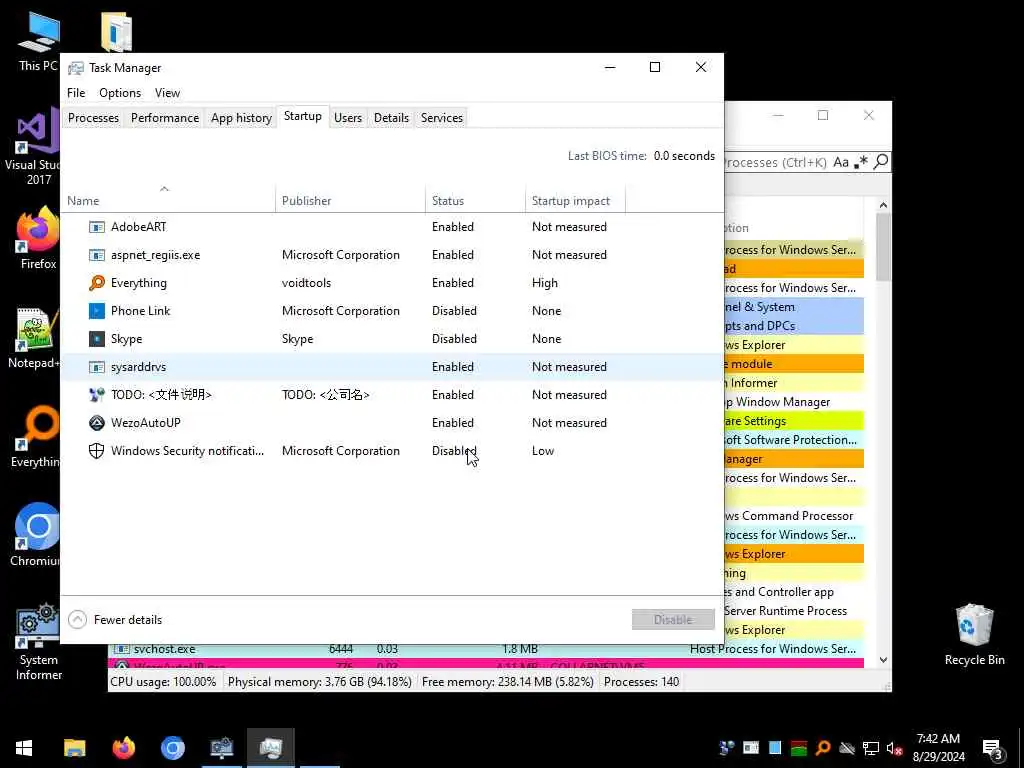
Task: Click the 'voidtools' publisher cell
Action: [x=306, y=283]
